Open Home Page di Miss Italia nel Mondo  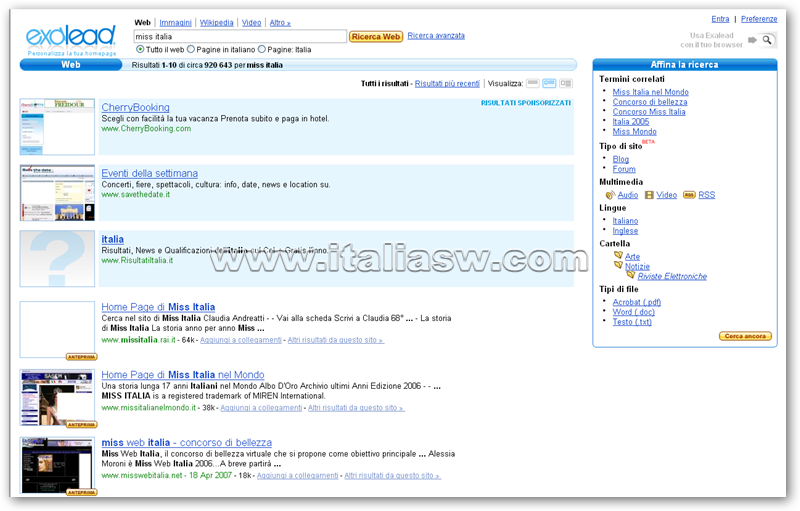point(183,375)
